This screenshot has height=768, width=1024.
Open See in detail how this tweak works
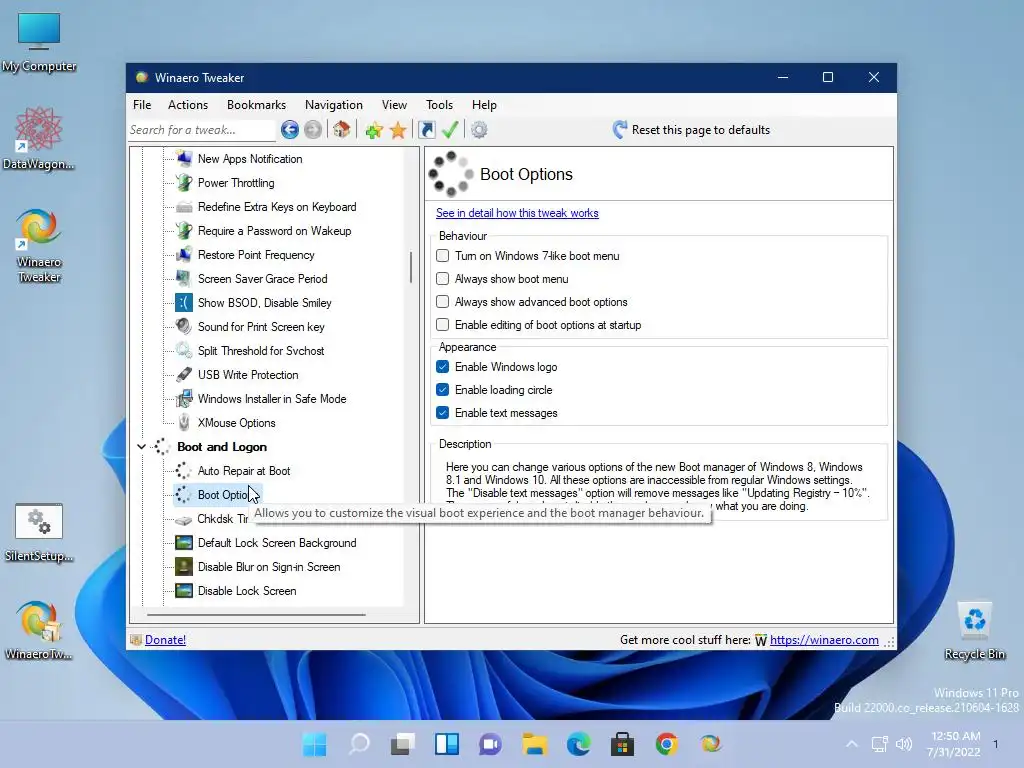[x=517, y=213]
